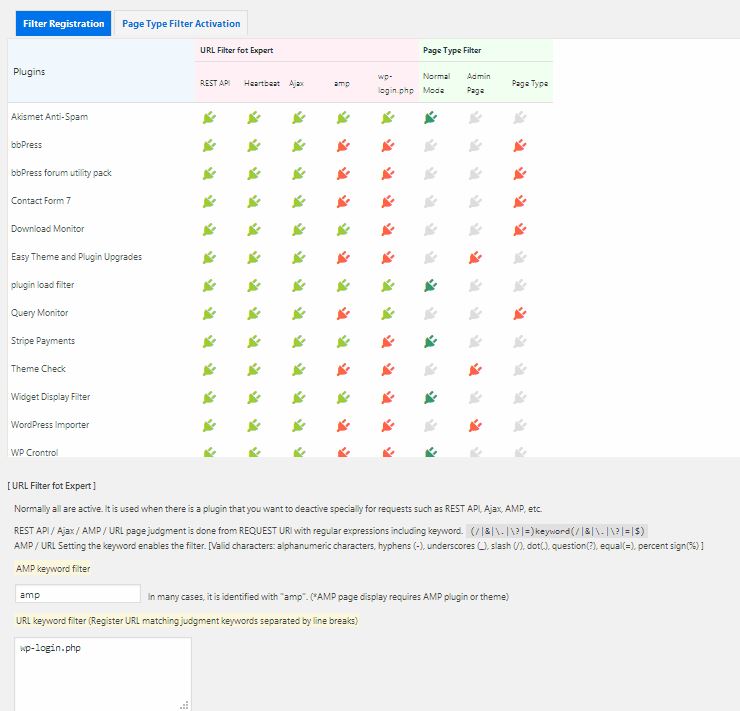
Task: Click the URL keyword filter textarea
Action: point(103,674)
